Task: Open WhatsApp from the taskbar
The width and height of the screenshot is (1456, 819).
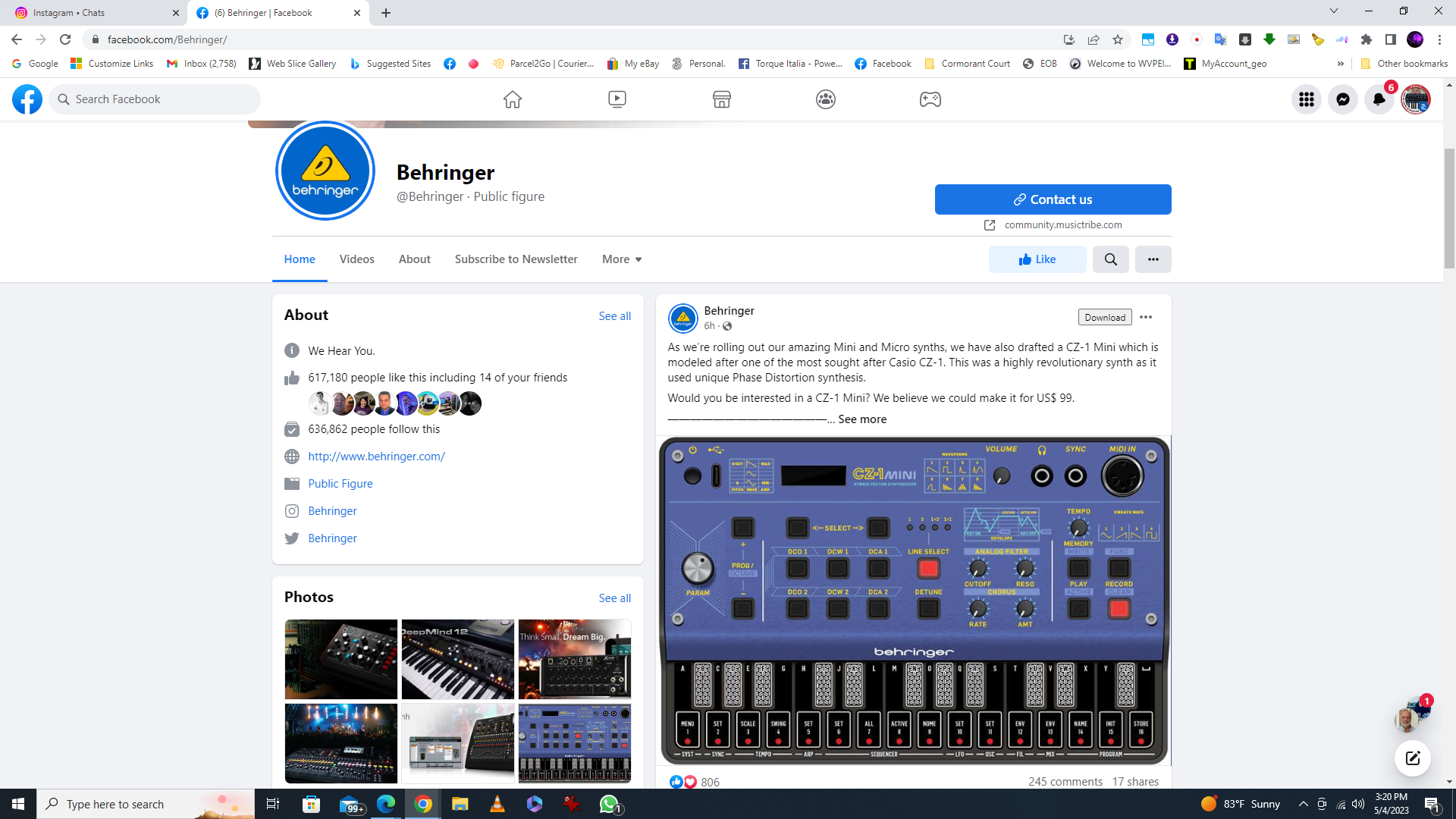Action: (x=610, y=804)
